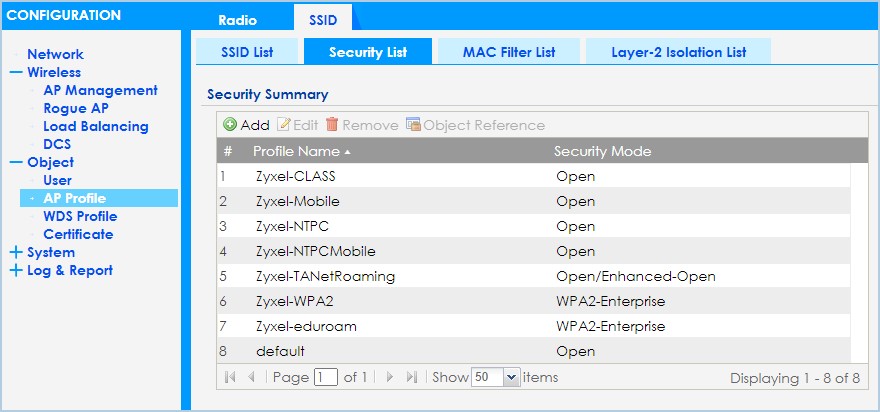Go to first page arrow icon
The height and width of the screenshot is (412, 880).
[230, 377]
